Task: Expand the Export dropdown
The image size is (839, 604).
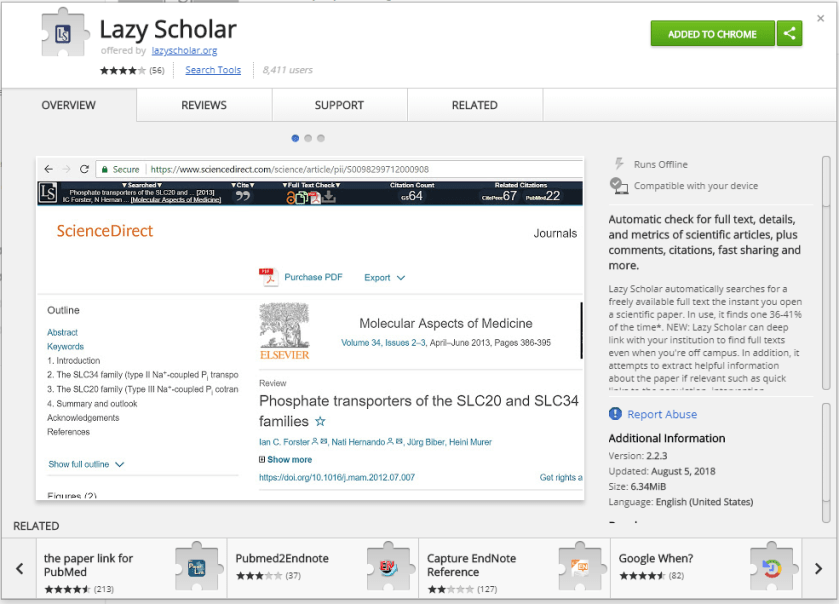Action: click(x=386, y=277)
